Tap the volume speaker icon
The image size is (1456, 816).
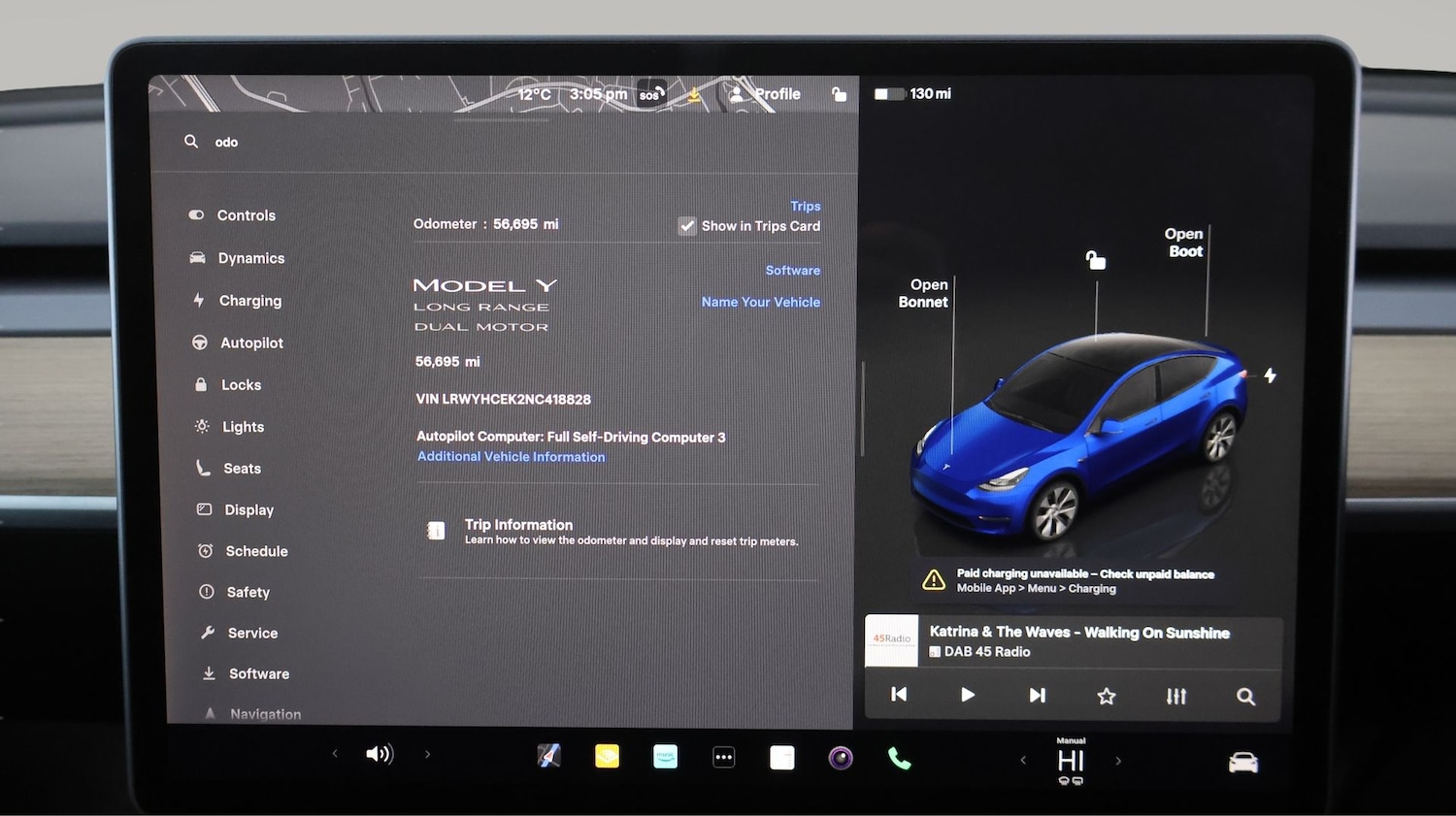click(381, 754)
